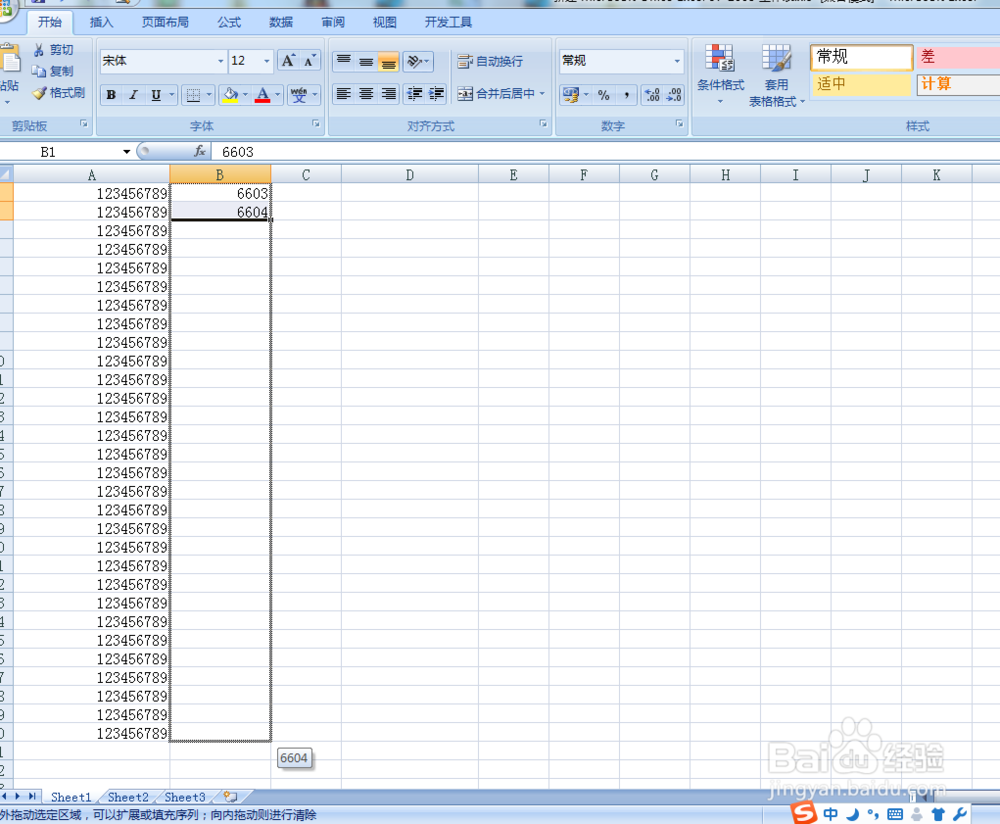Click the cell borders icon
1000x824 pixels.
click(193, 95)
